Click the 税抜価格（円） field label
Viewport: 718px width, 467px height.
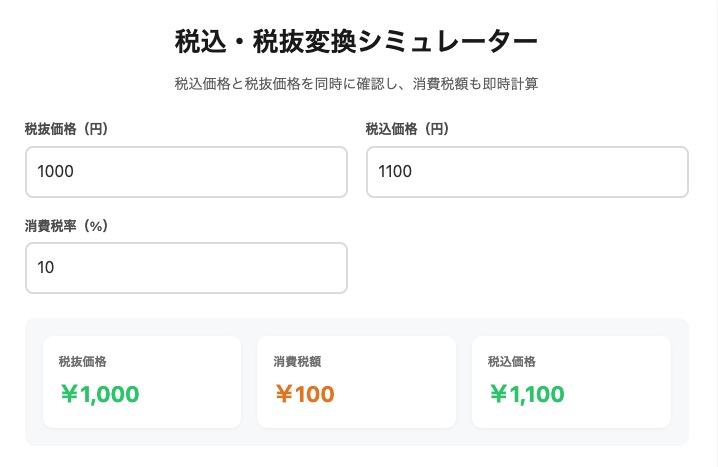pyautogui.click(x=66, y=129)
